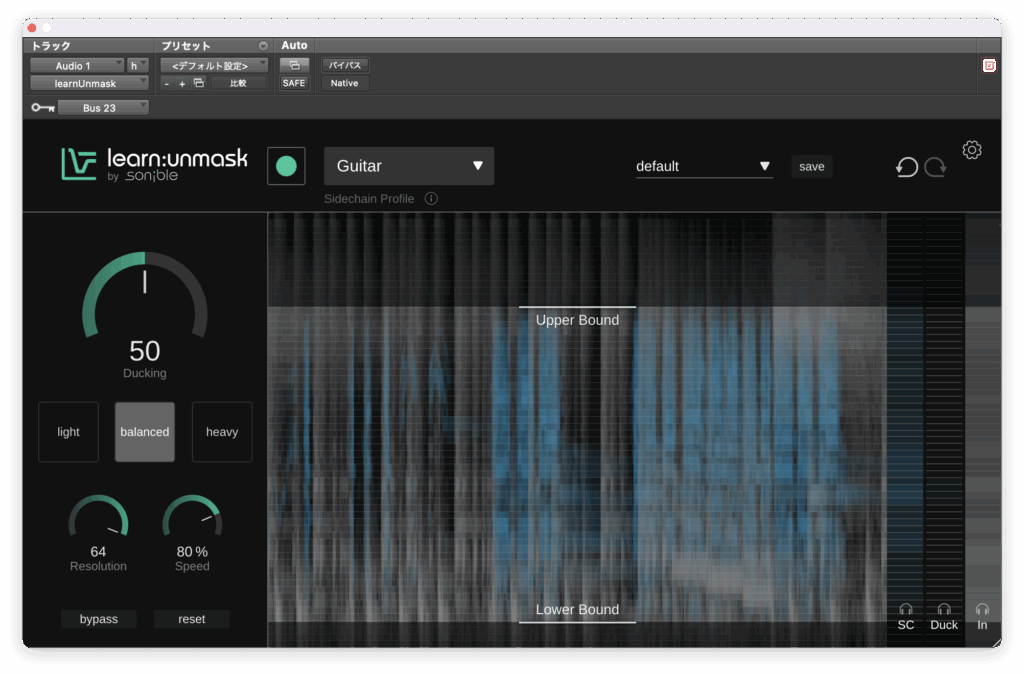Copy preset settings icon next to plus

[x=199, y=83]
